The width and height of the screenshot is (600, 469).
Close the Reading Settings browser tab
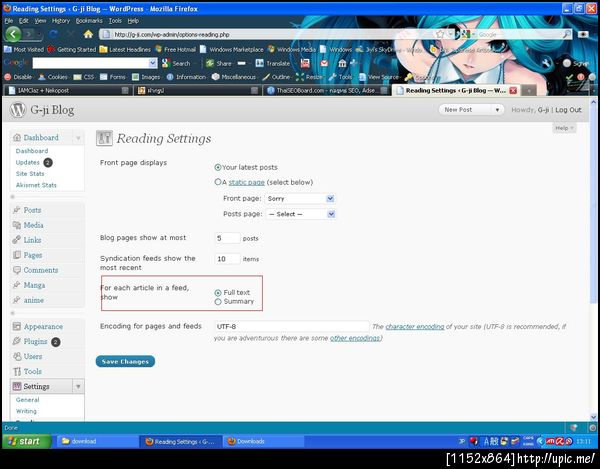click(513, 91)
